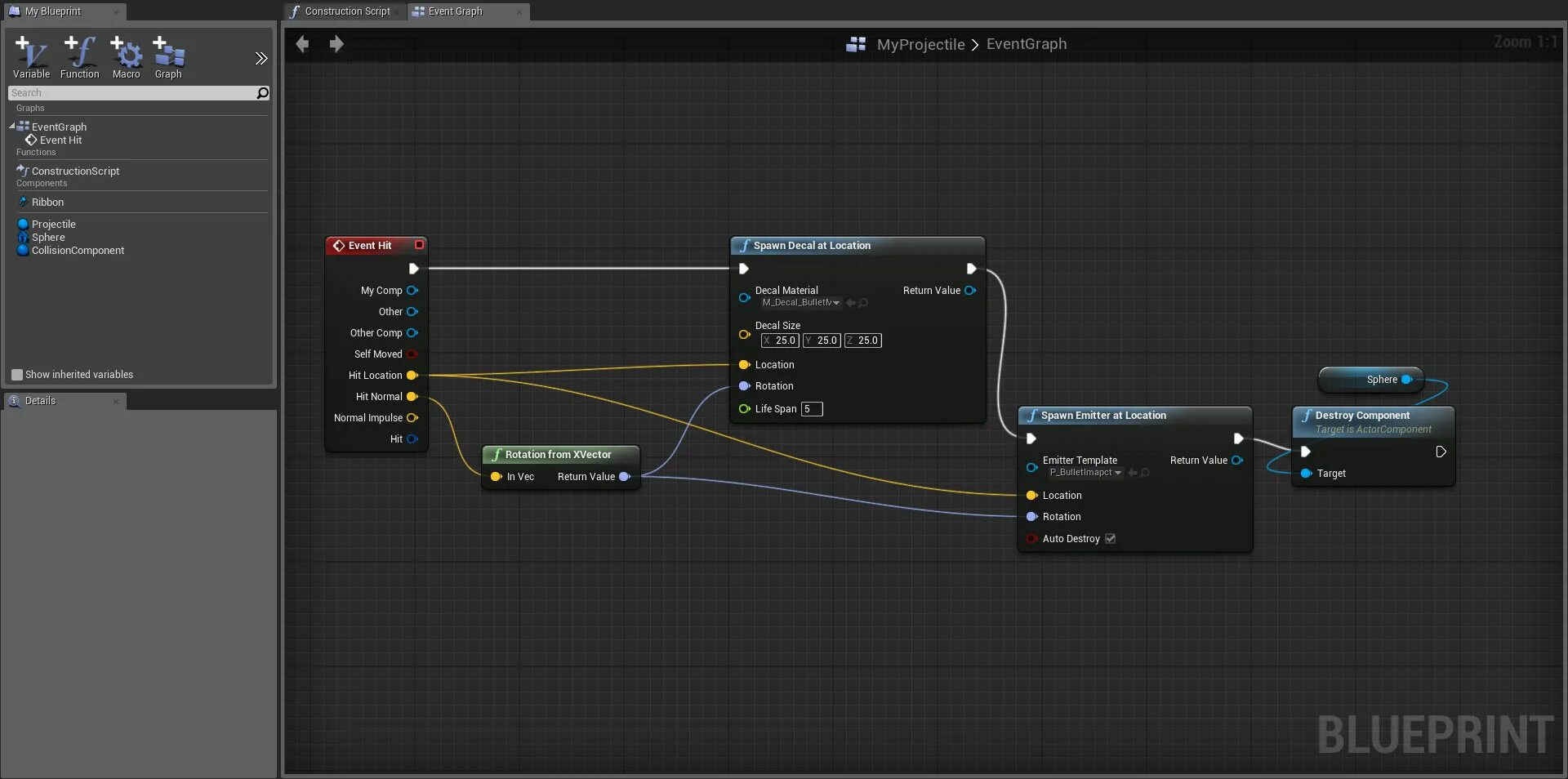Add a new Variable
The width and height of the screenshot is (1568, 779).
31,57
